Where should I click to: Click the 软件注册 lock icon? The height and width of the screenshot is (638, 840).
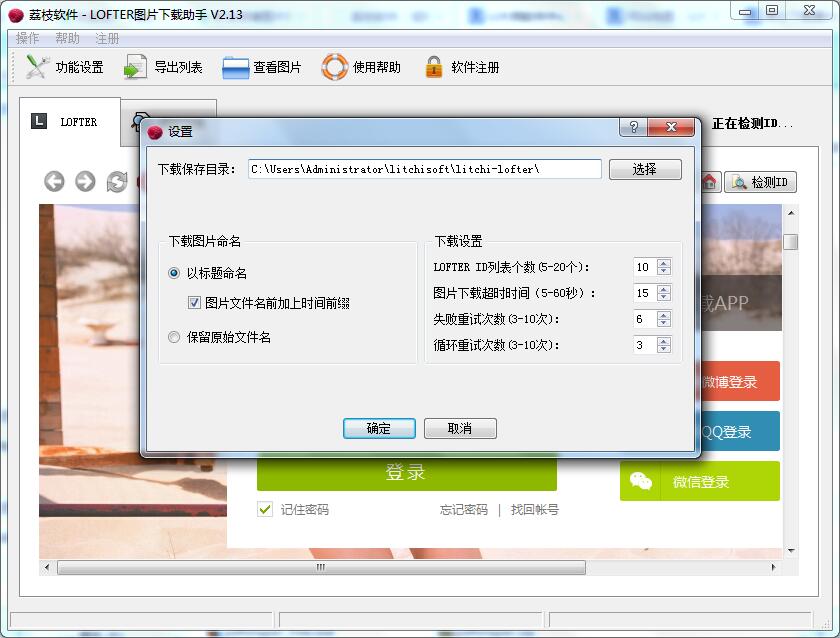point(433,67)
